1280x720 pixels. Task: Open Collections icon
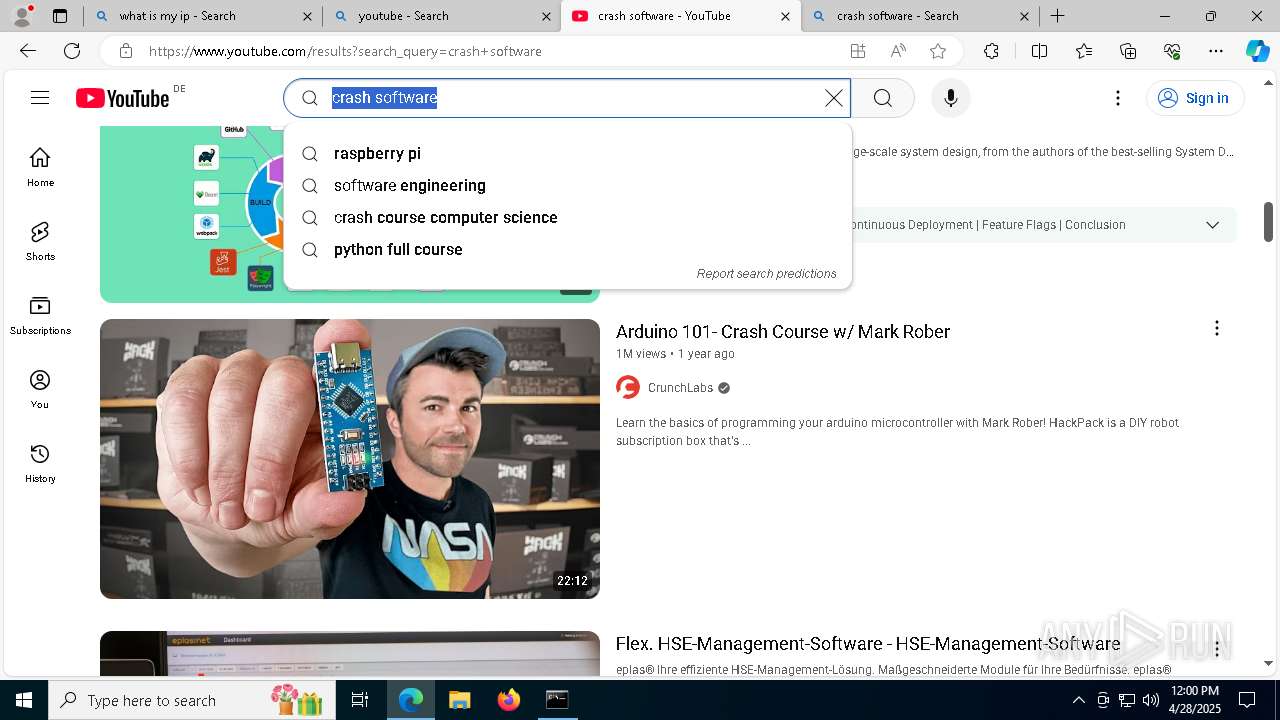coord(1128,51)
